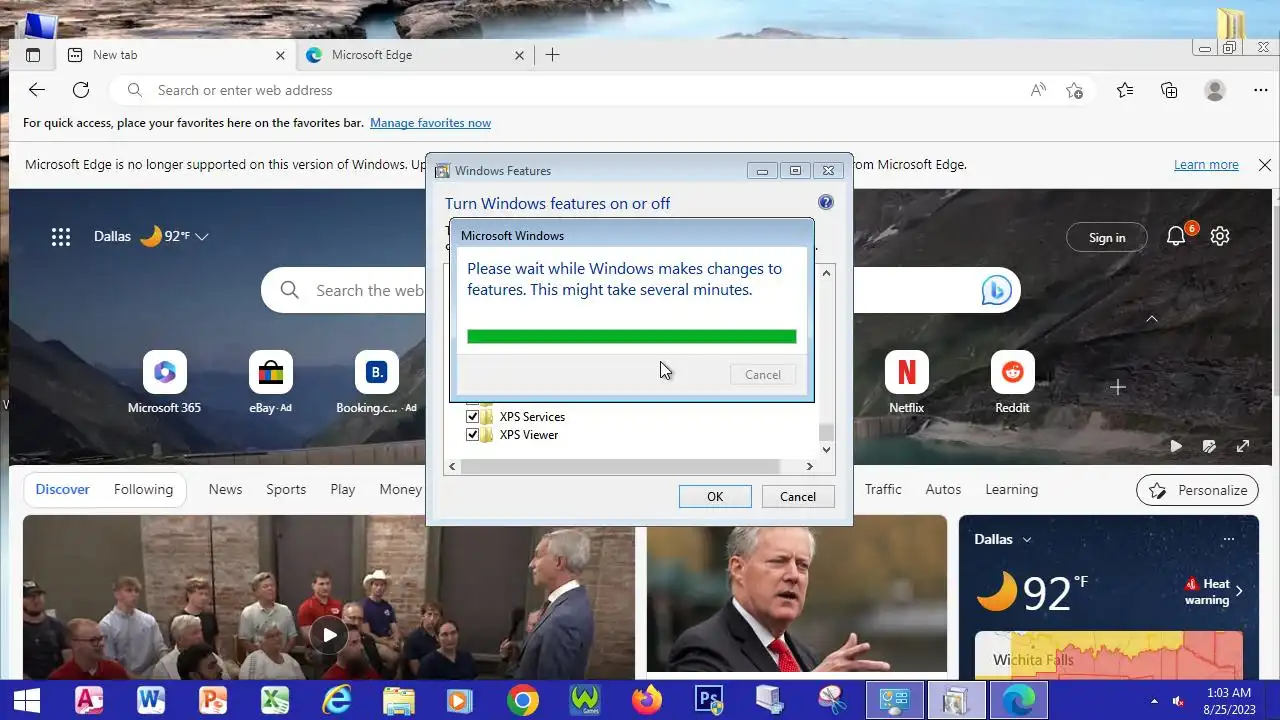Toggle XPS Viewer checkbox
1280x720 pixels.
click(473, 435)
